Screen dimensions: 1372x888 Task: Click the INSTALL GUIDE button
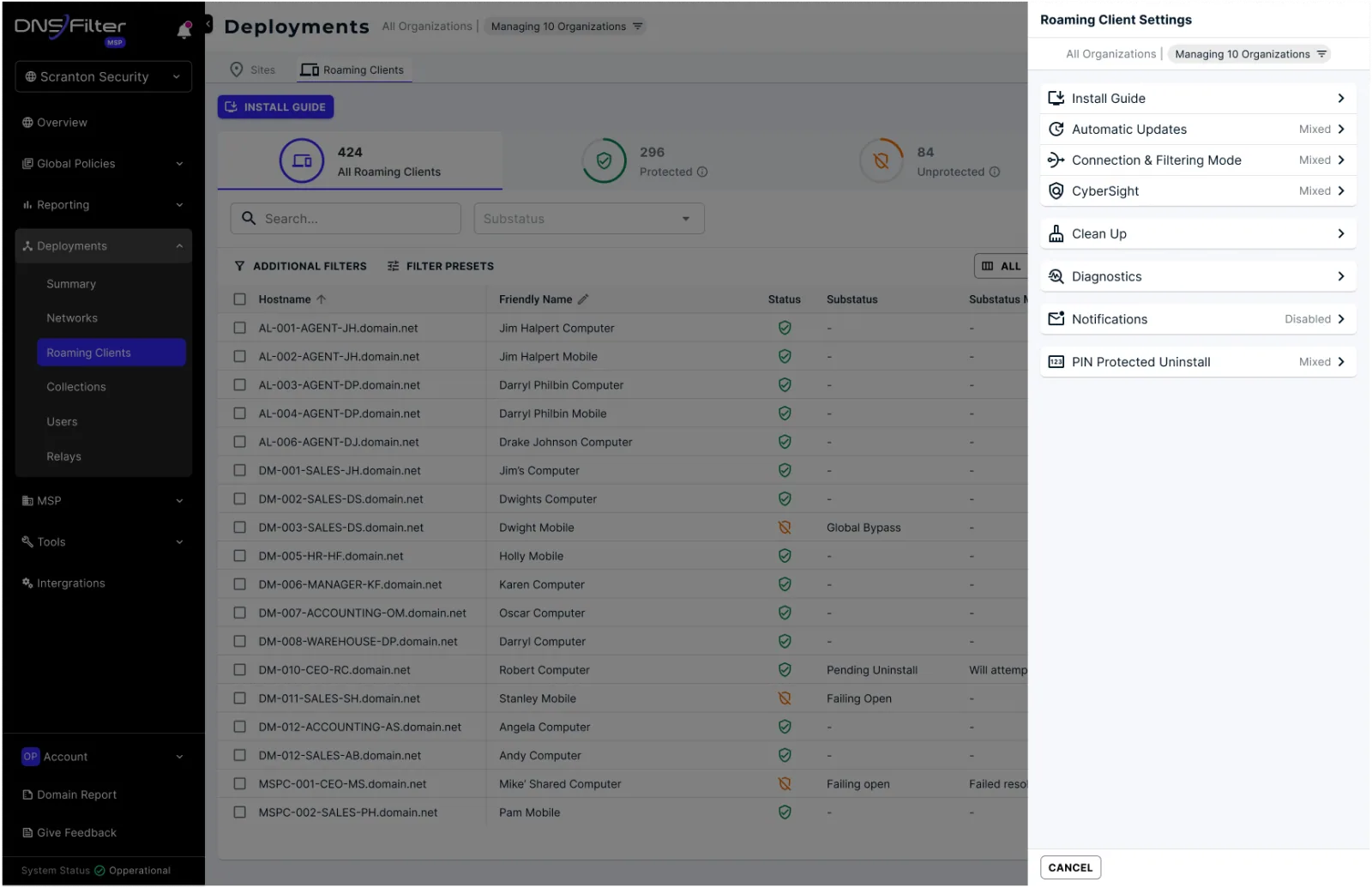[x=275, y=107]
